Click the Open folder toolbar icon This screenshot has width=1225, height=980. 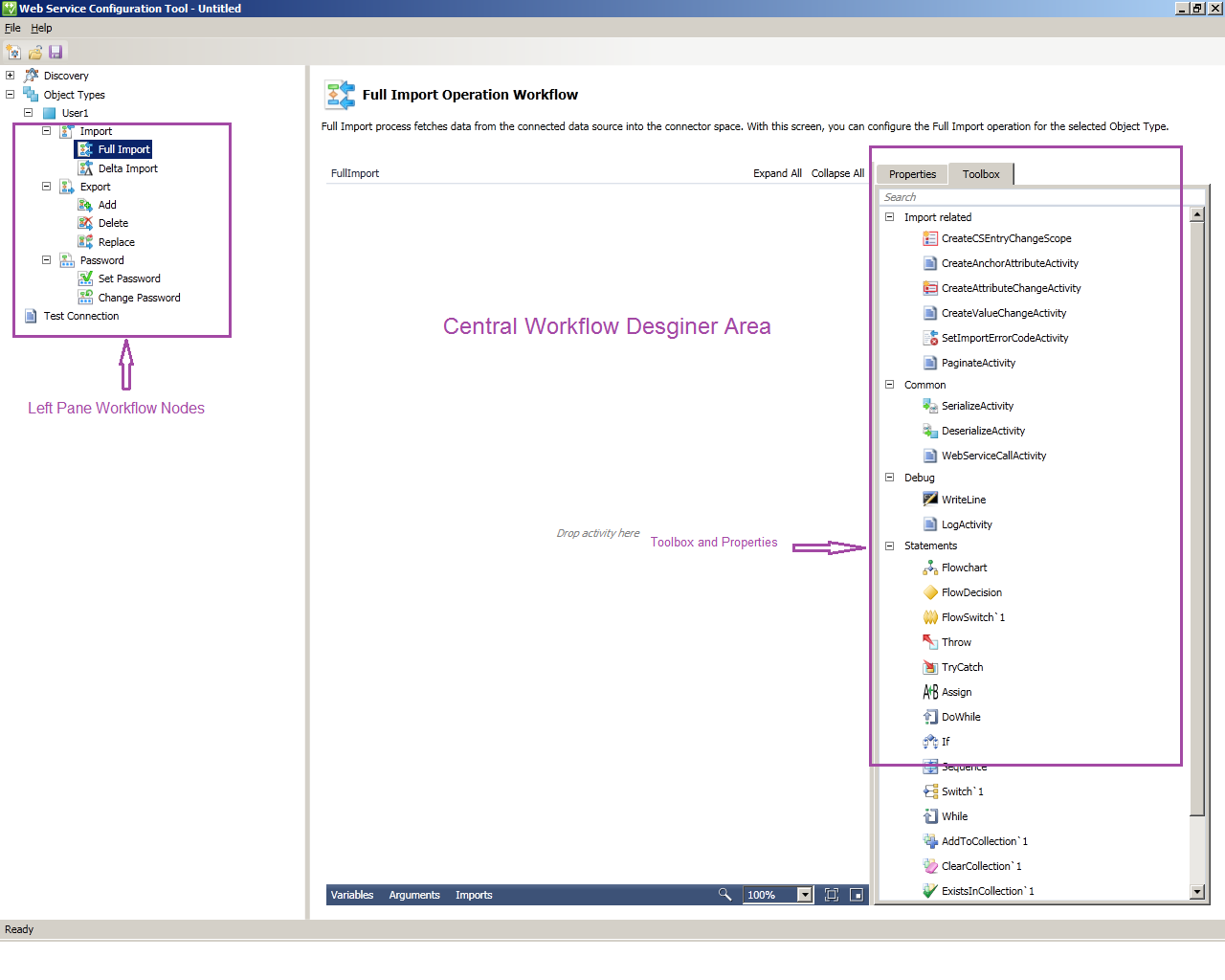coord(34,51)
